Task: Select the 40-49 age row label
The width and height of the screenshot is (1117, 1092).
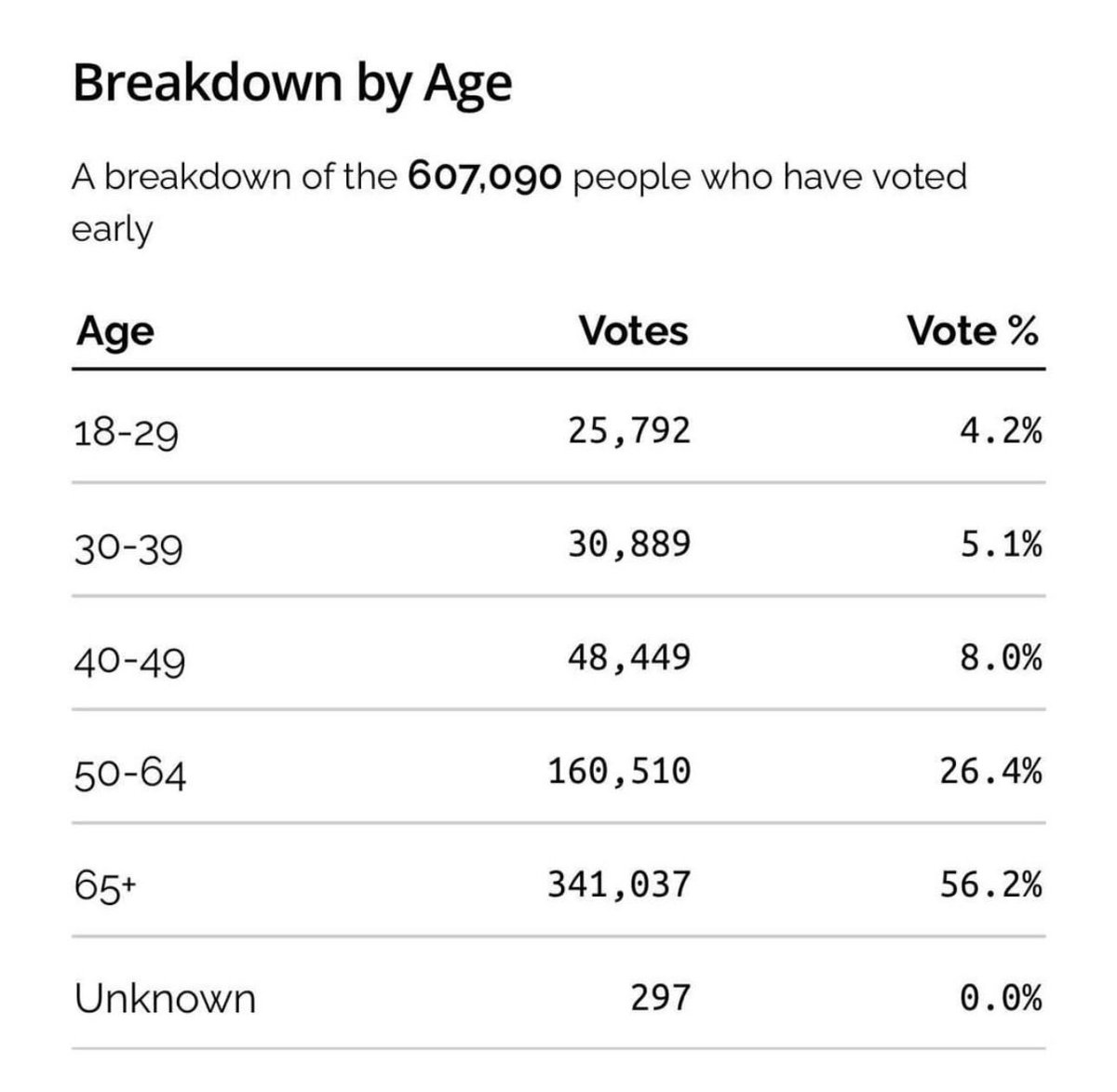Action: 129,662
